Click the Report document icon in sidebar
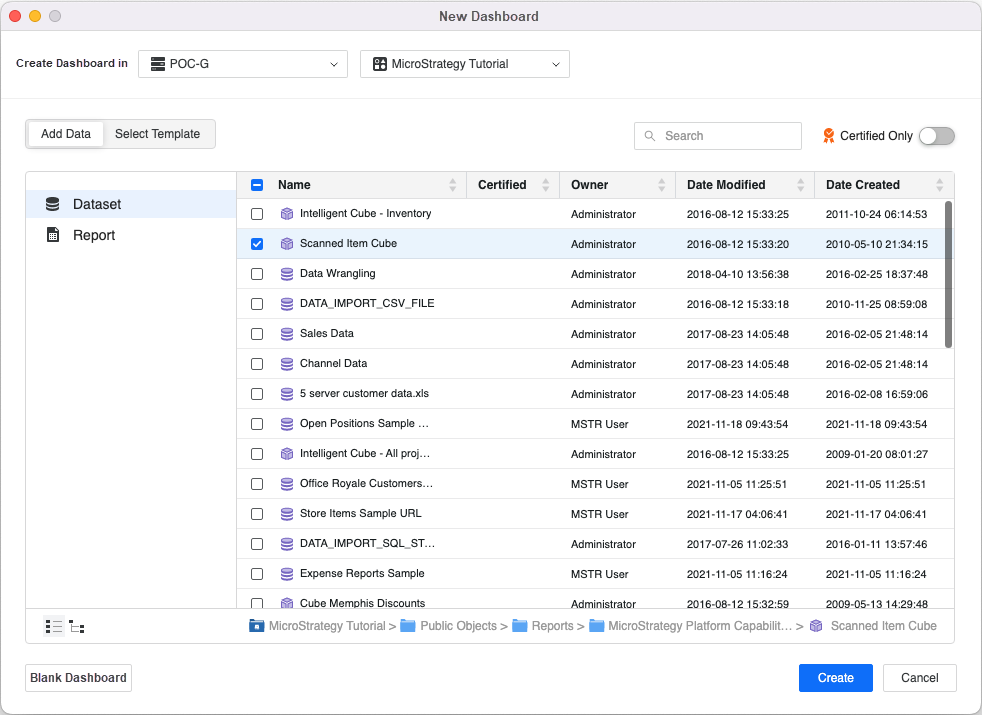Screen dimensions: 982x715 (x=53, y=235)
